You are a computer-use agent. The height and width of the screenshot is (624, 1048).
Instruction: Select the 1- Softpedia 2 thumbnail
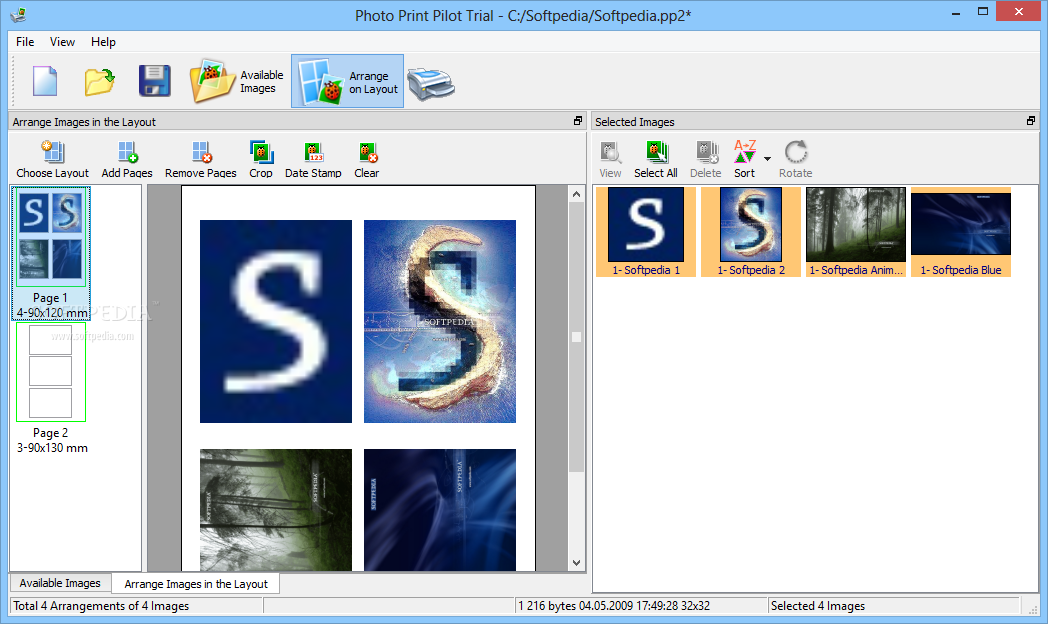coord(751,232)
